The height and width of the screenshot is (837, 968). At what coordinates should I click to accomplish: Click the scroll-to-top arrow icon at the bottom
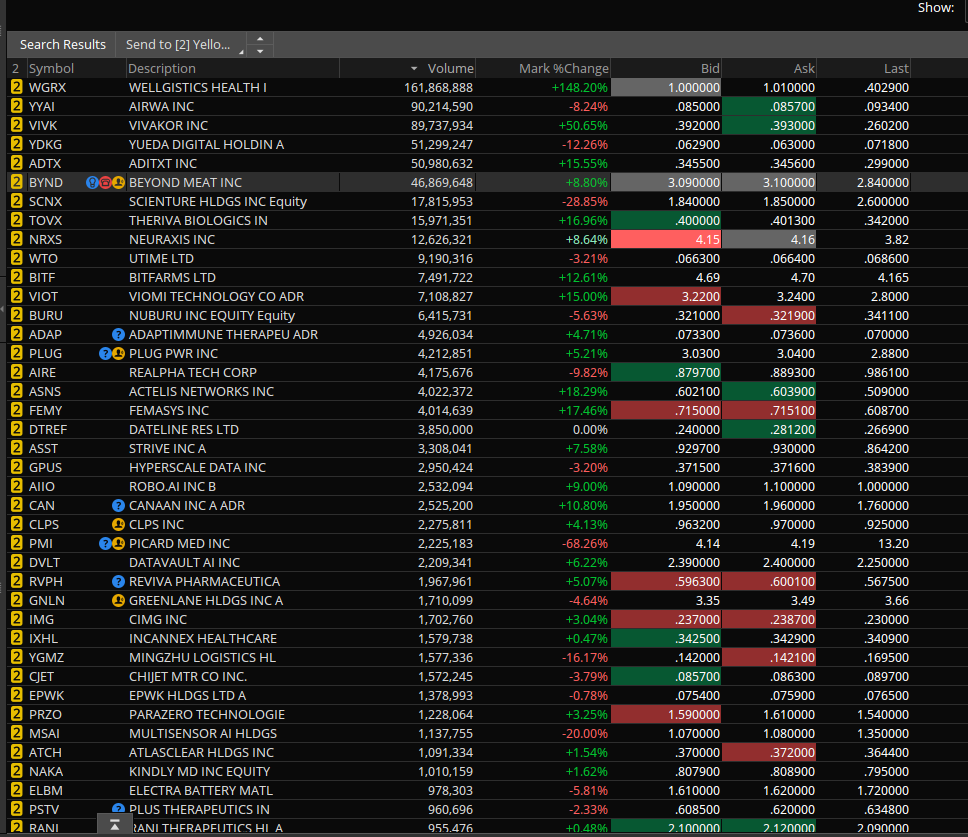(x=114, y=824)
